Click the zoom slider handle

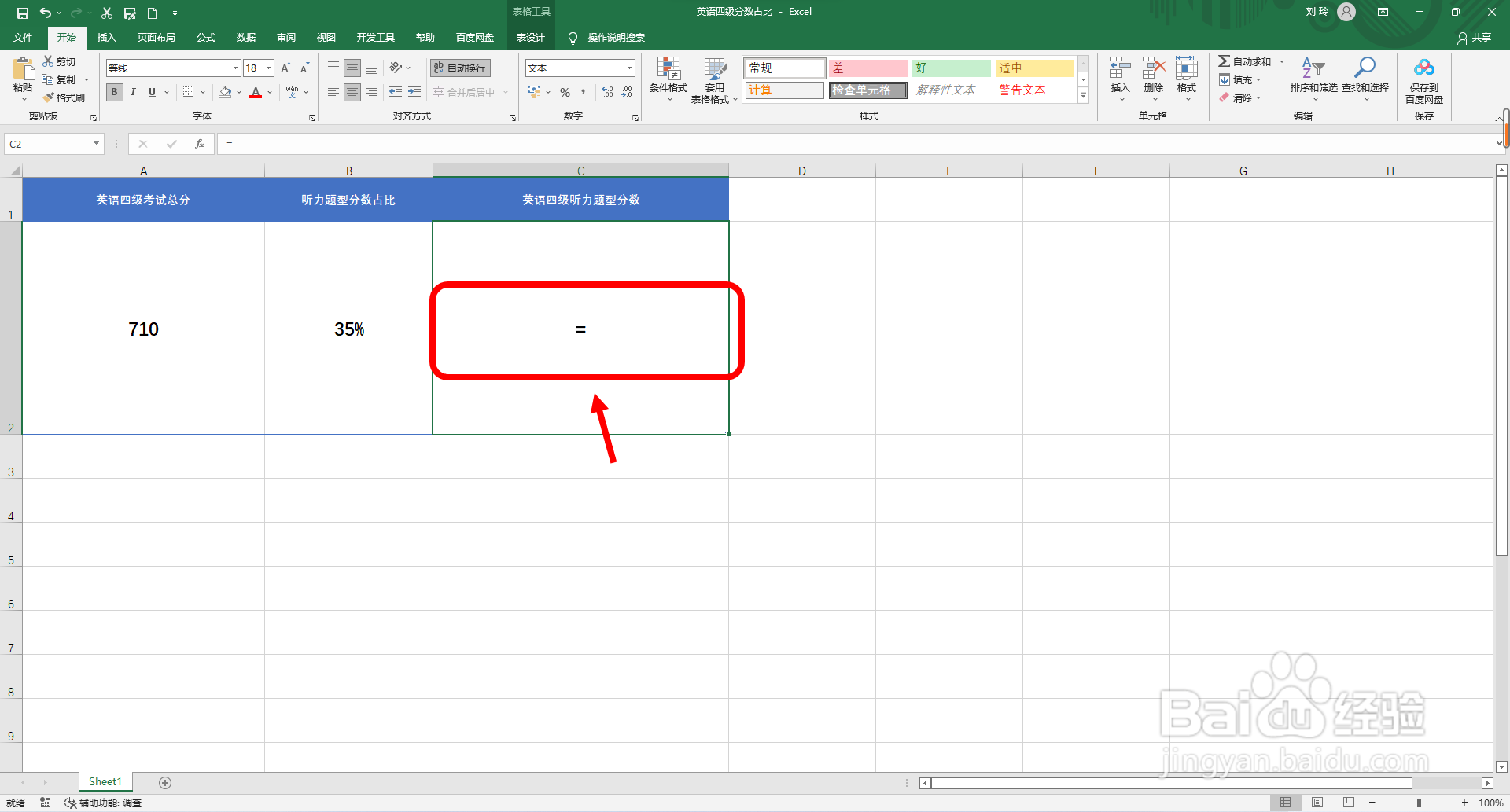tap(1419, 803)
